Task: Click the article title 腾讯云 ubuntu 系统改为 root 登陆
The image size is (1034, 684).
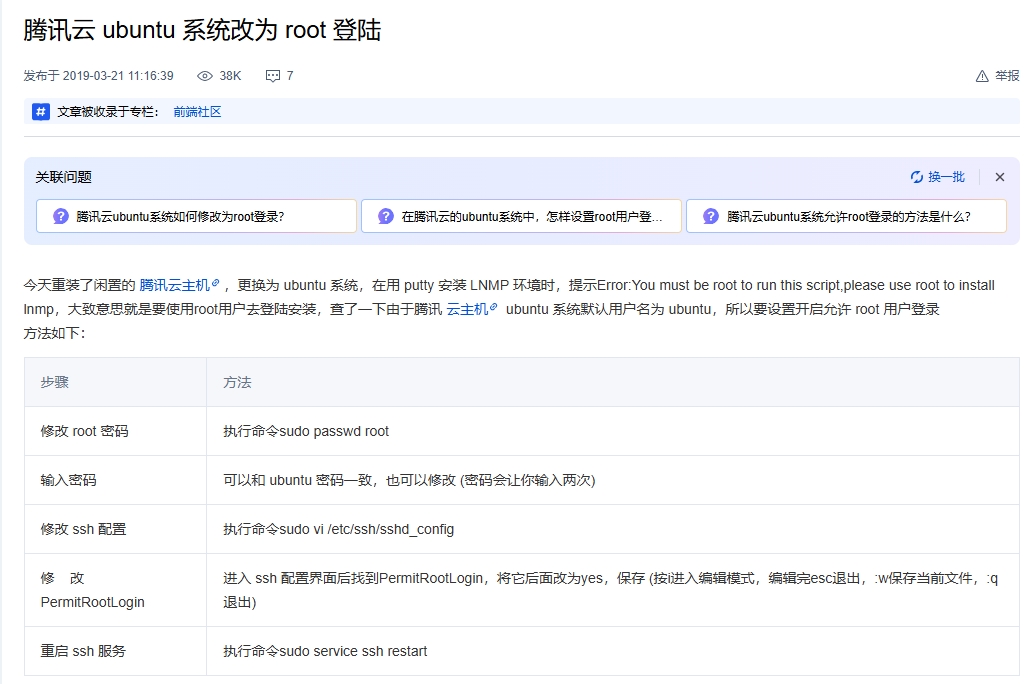Action: (x=202, y=30)
